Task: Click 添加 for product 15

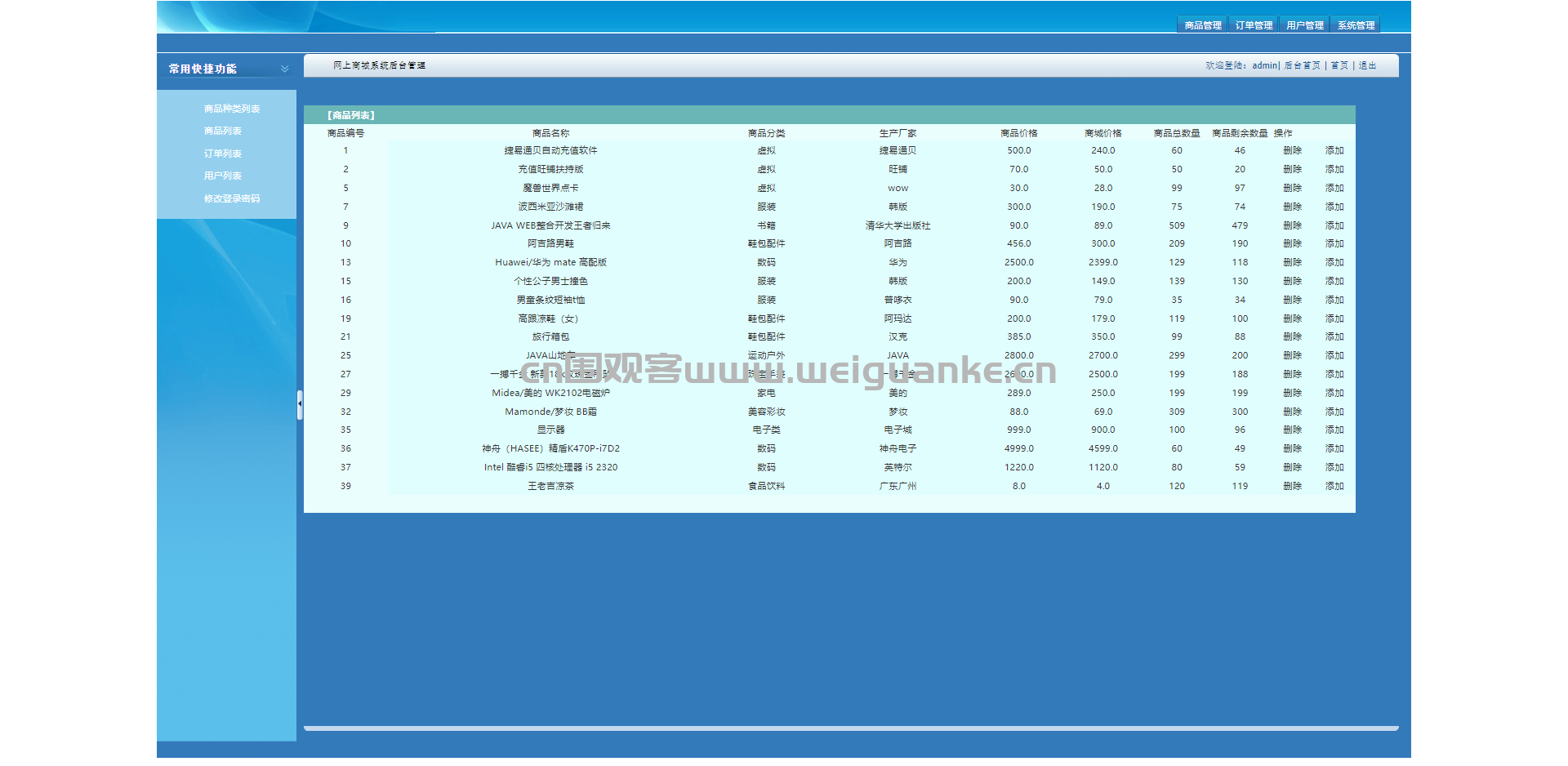Action: click(x=1334, y=281)
